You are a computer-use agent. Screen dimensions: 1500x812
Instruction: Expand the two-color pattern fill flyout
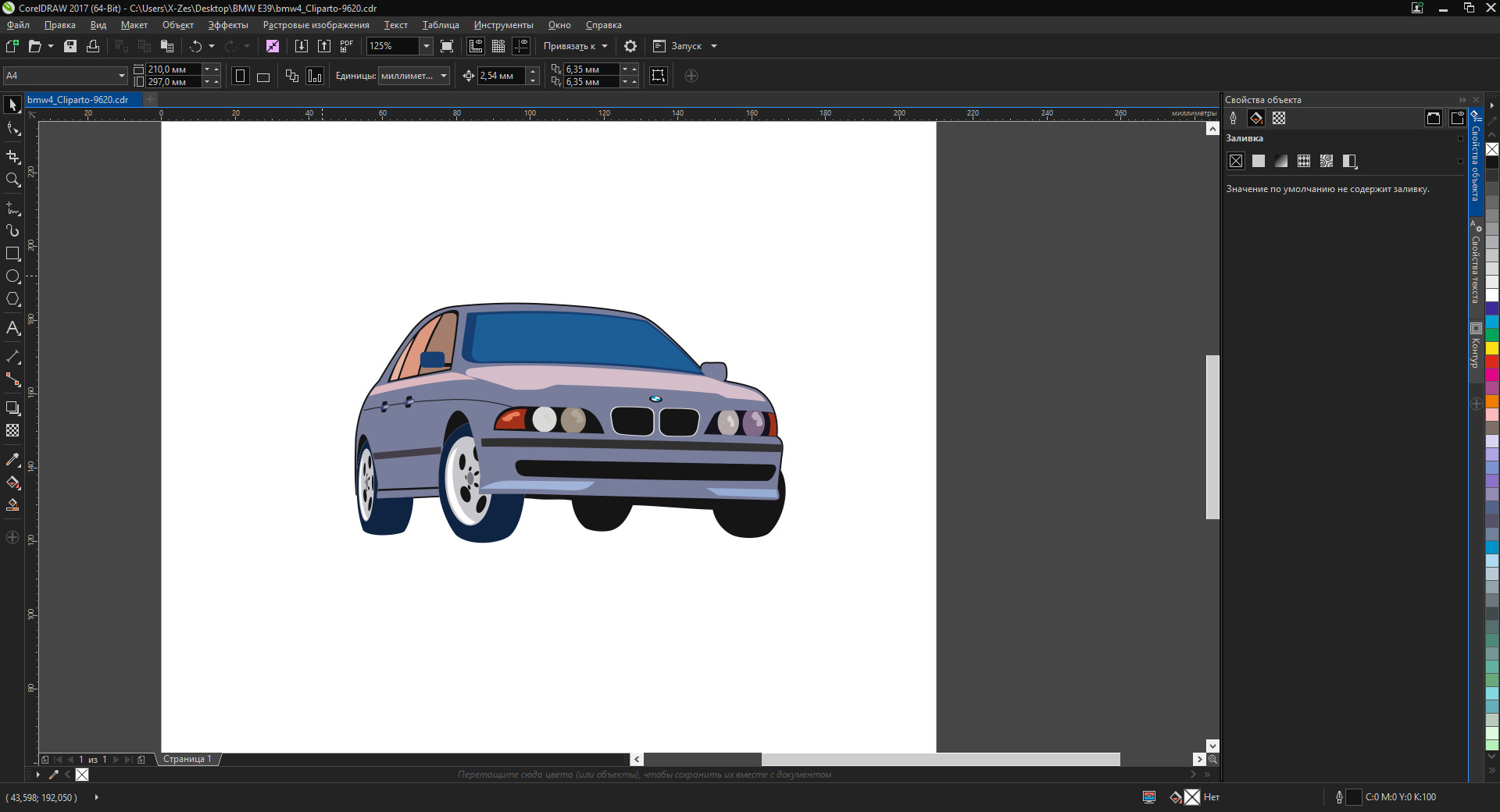(1349, 161)
